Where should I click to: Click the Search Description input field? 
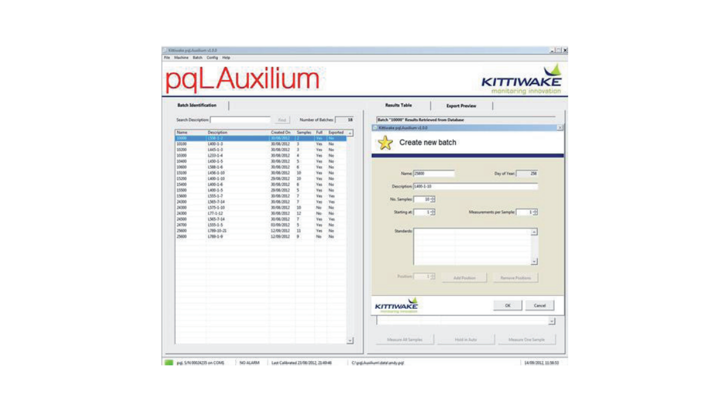(x=240, y=119)
